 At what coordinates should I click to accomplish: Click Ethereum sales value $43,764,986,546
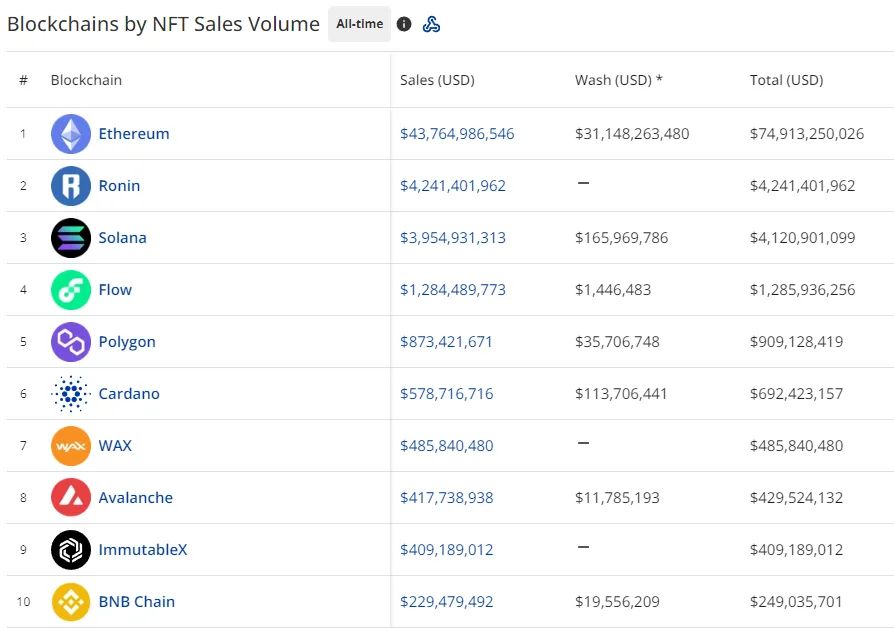(x=457, y=134)
